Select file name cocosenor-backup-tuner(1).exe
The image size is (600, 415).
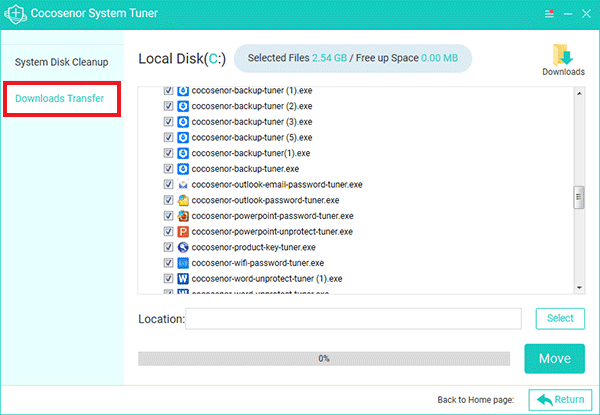[251, 153]
